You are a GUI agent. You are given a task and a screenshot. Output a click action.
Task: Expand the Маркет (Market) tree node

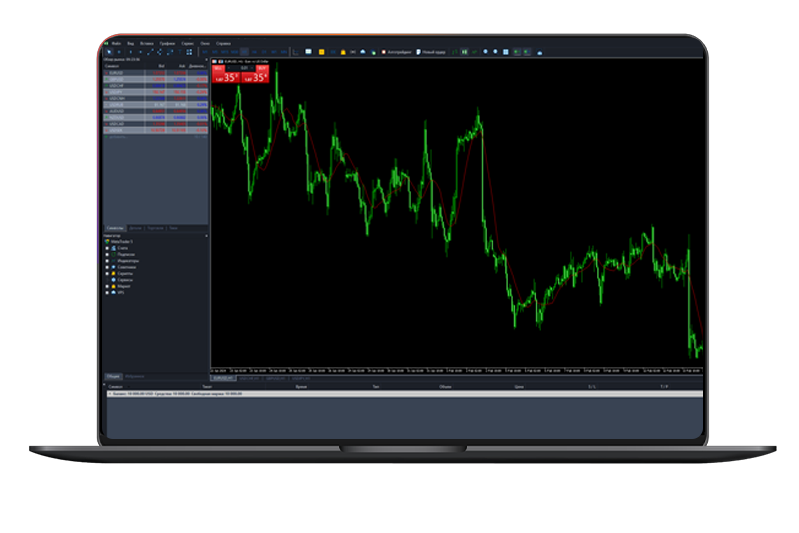click(x=107, y=286)
